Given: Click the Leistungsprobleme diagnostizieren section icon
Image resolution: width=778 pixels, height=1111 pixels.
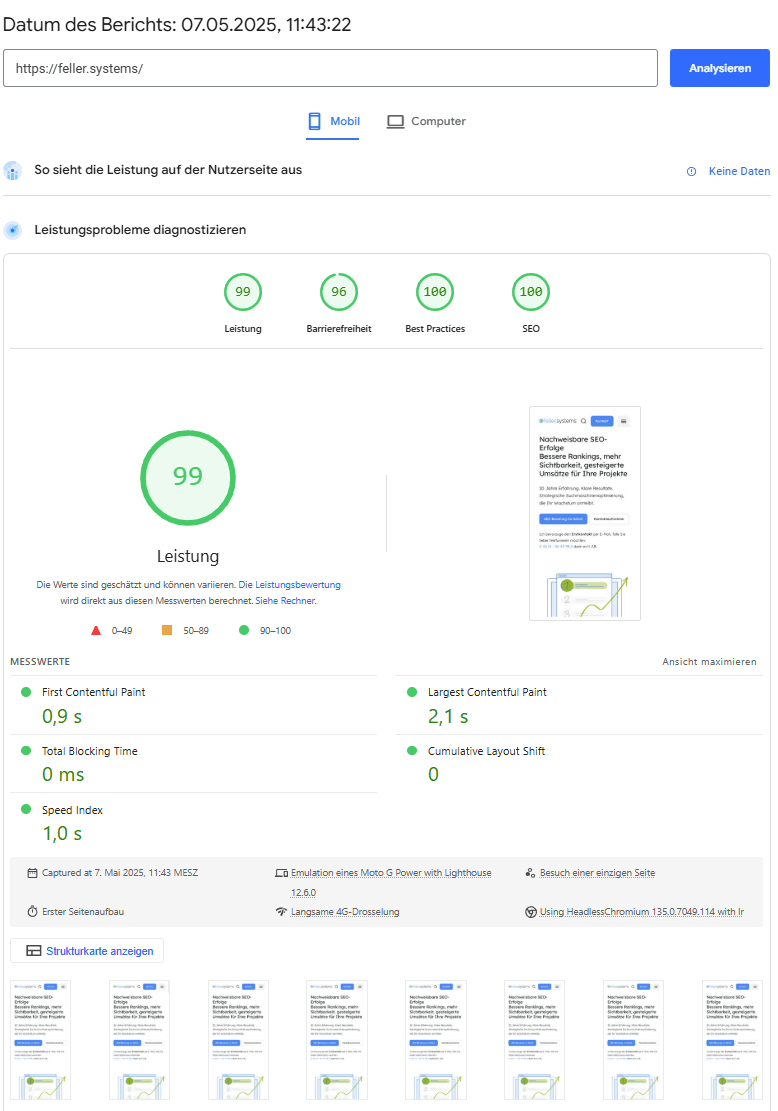Looking at the screenshot, I should [13, 230].
